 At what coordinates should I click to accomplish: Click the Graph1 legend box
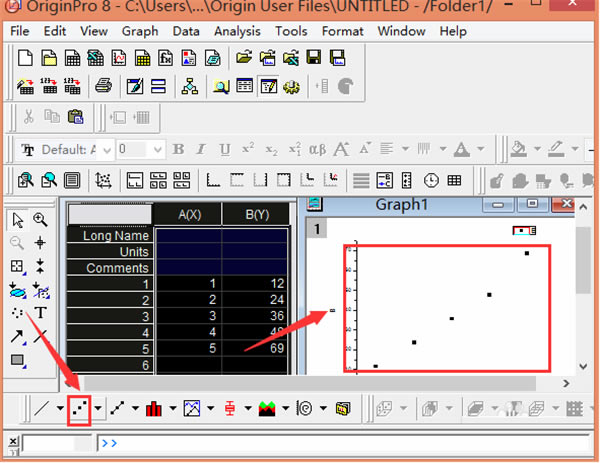point(524,230)
